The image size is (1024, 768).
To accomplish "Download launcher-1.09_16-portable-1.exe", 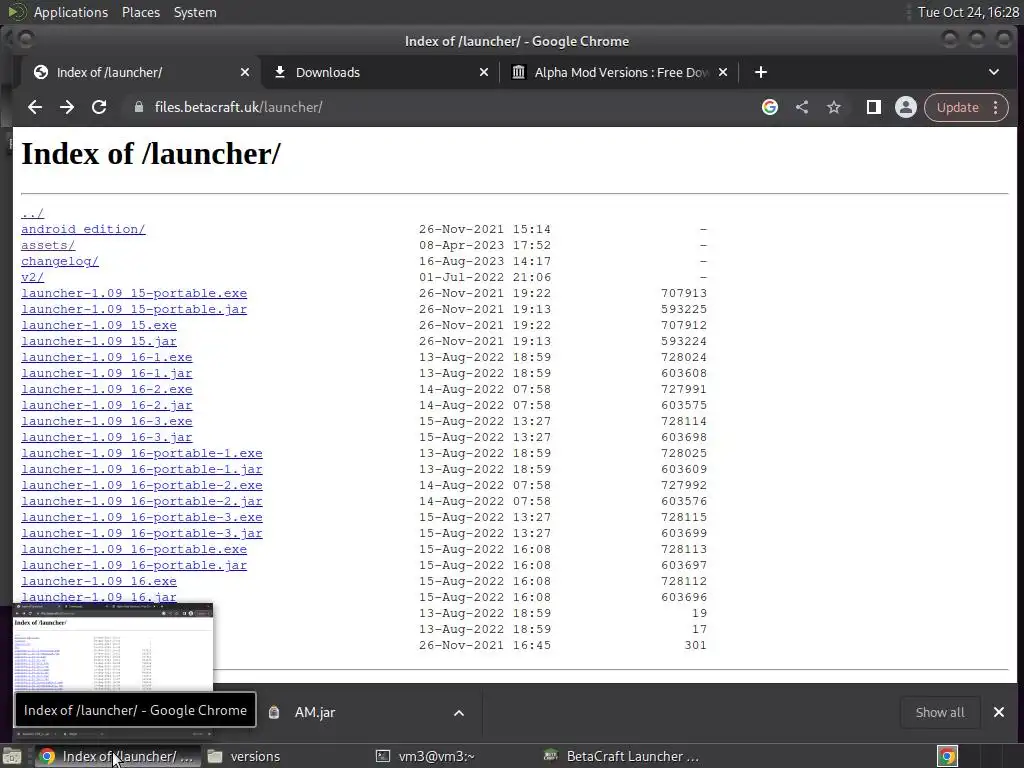I will [x=142, y=453].
